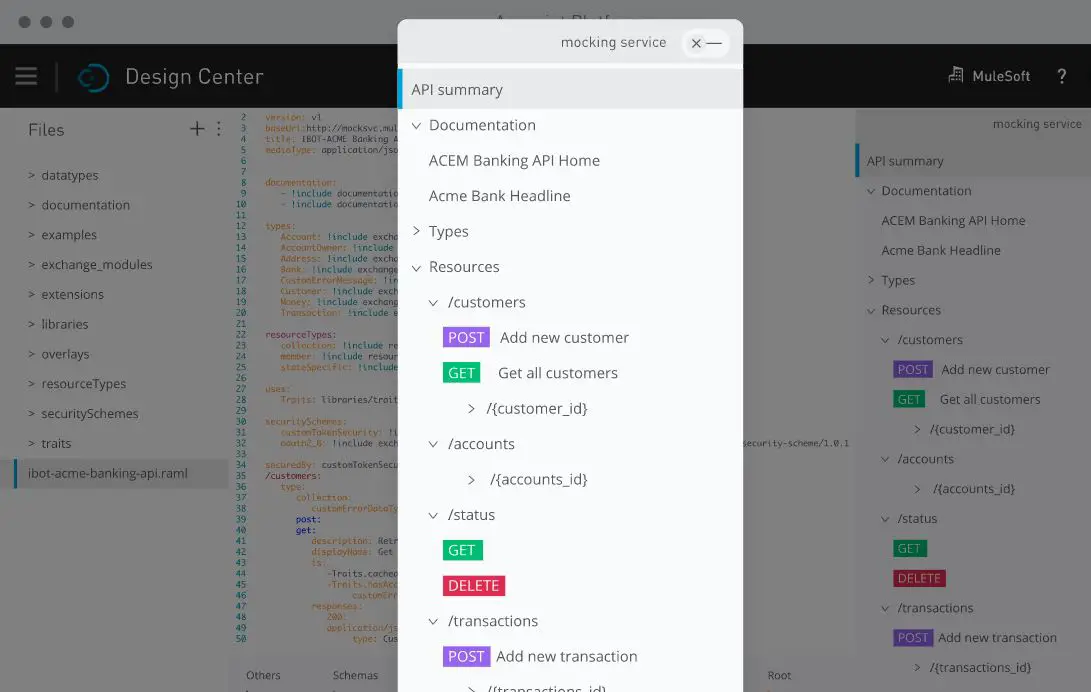Expand the documentation folder in Files

[31, 205]
